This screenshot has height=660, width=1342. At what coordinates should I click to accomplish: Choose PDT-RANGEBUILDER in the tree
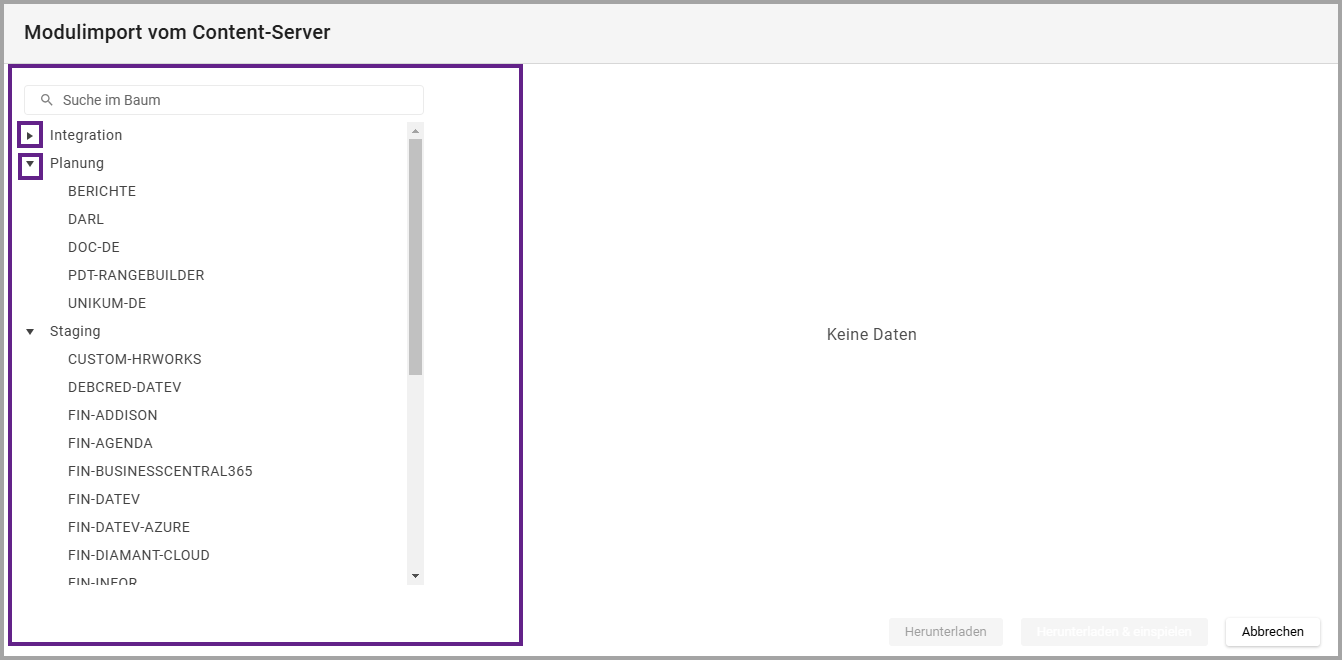(x=136, y=275)
